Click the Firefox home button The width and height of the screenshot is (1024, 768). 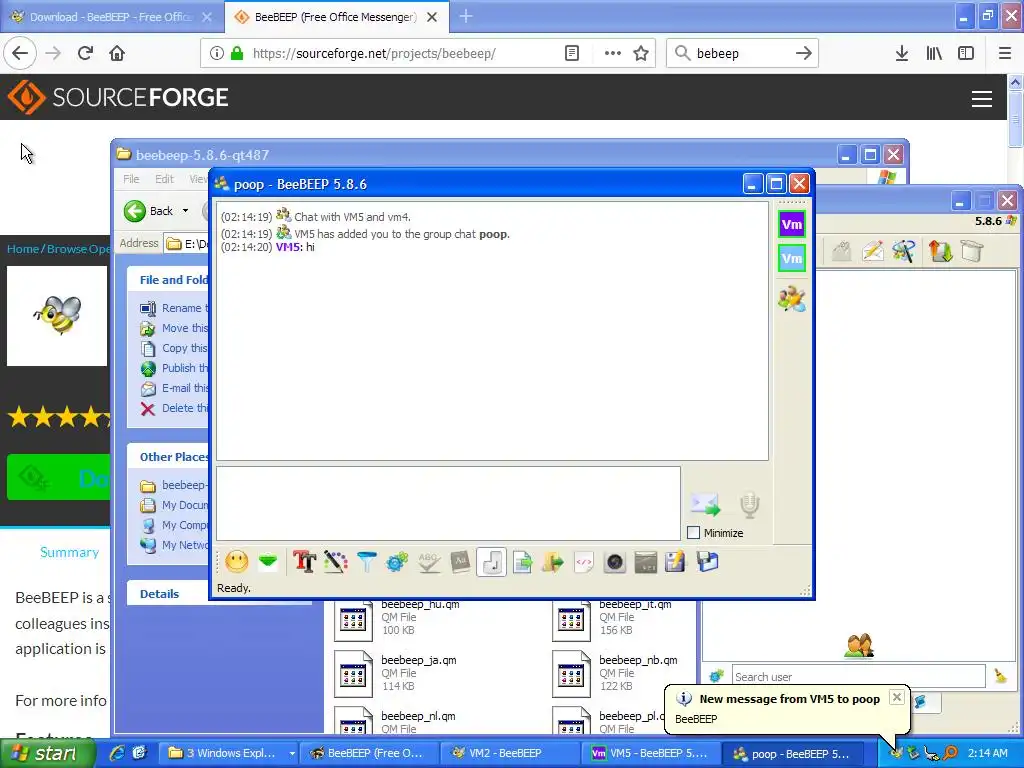coord(117,54)
